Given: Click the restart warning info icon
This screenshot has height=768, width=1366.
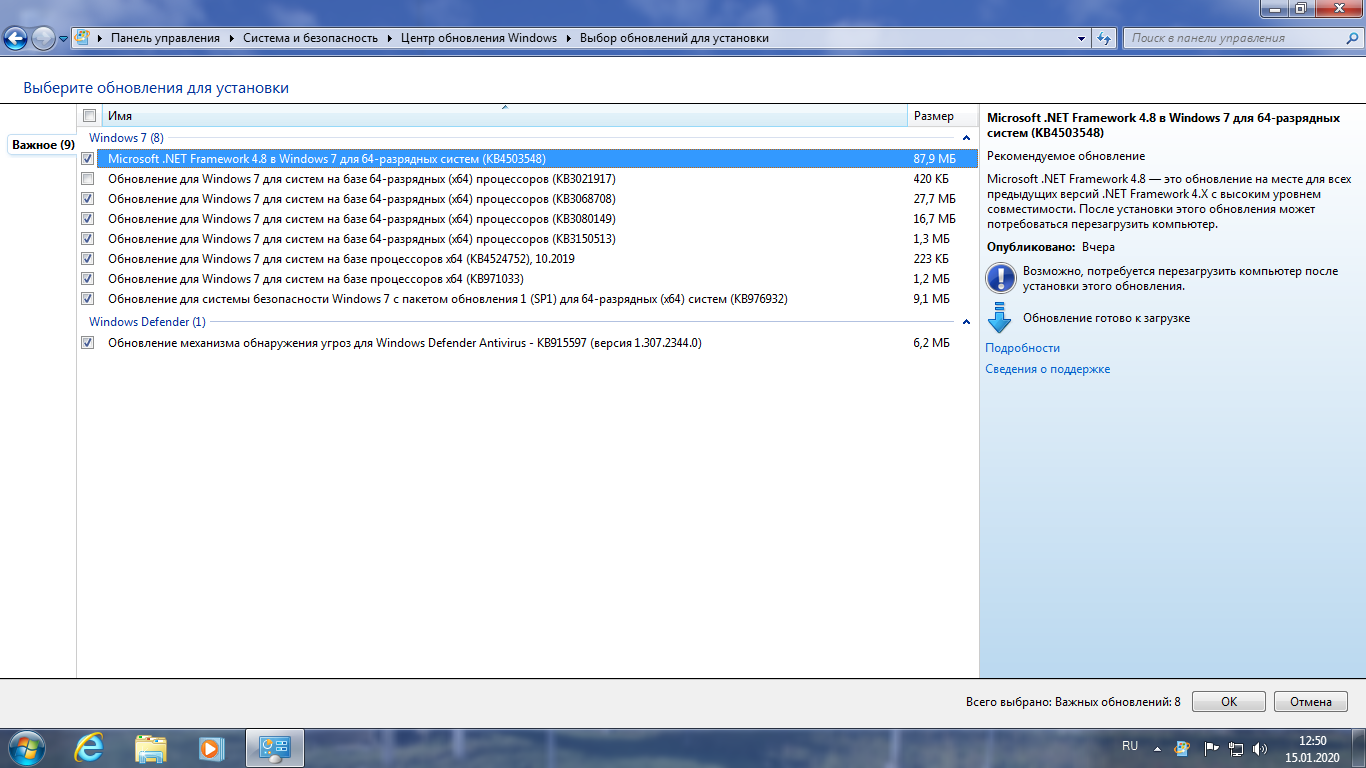Looking at the screenshot, I should click(1000, 278).
